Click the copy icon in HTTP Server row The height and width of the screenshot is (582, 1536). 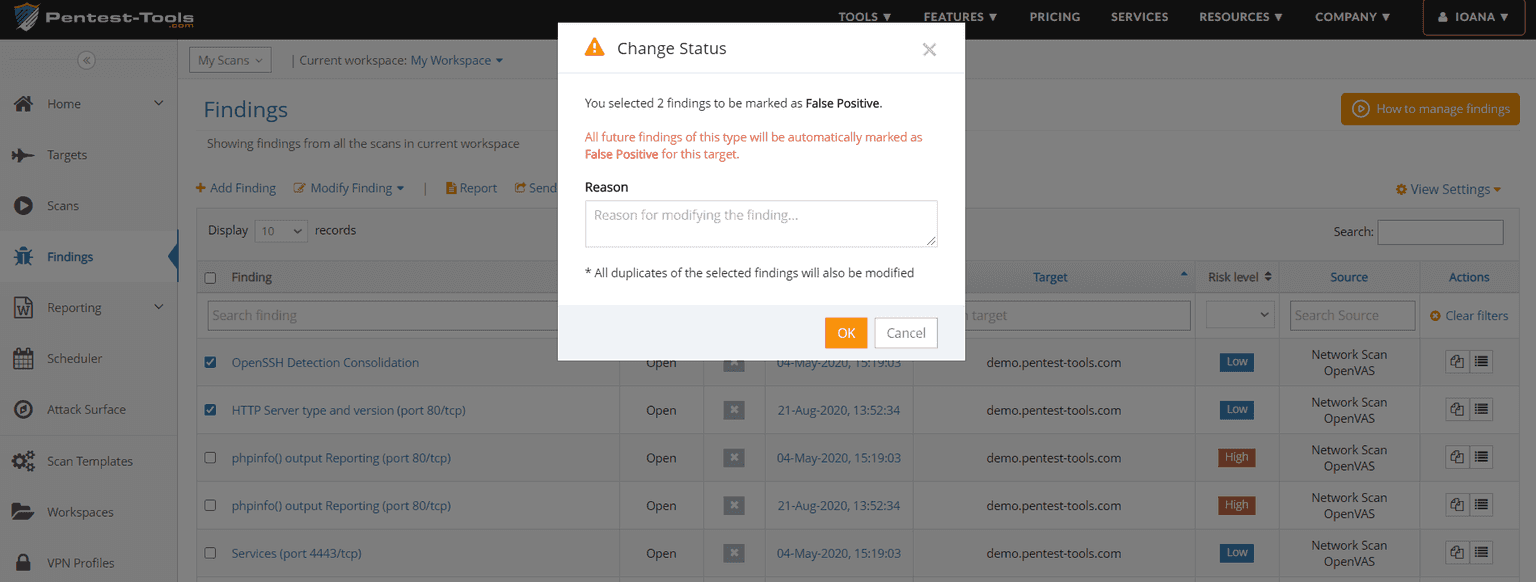(1457, 410)
